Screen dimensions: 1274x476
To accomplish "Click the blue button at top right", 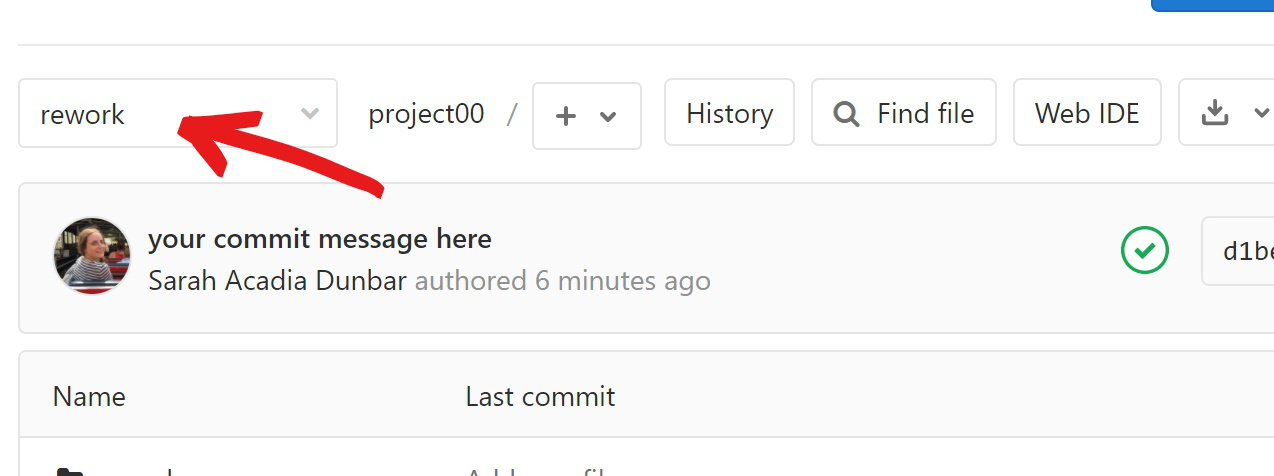I will coord(1213,5).
